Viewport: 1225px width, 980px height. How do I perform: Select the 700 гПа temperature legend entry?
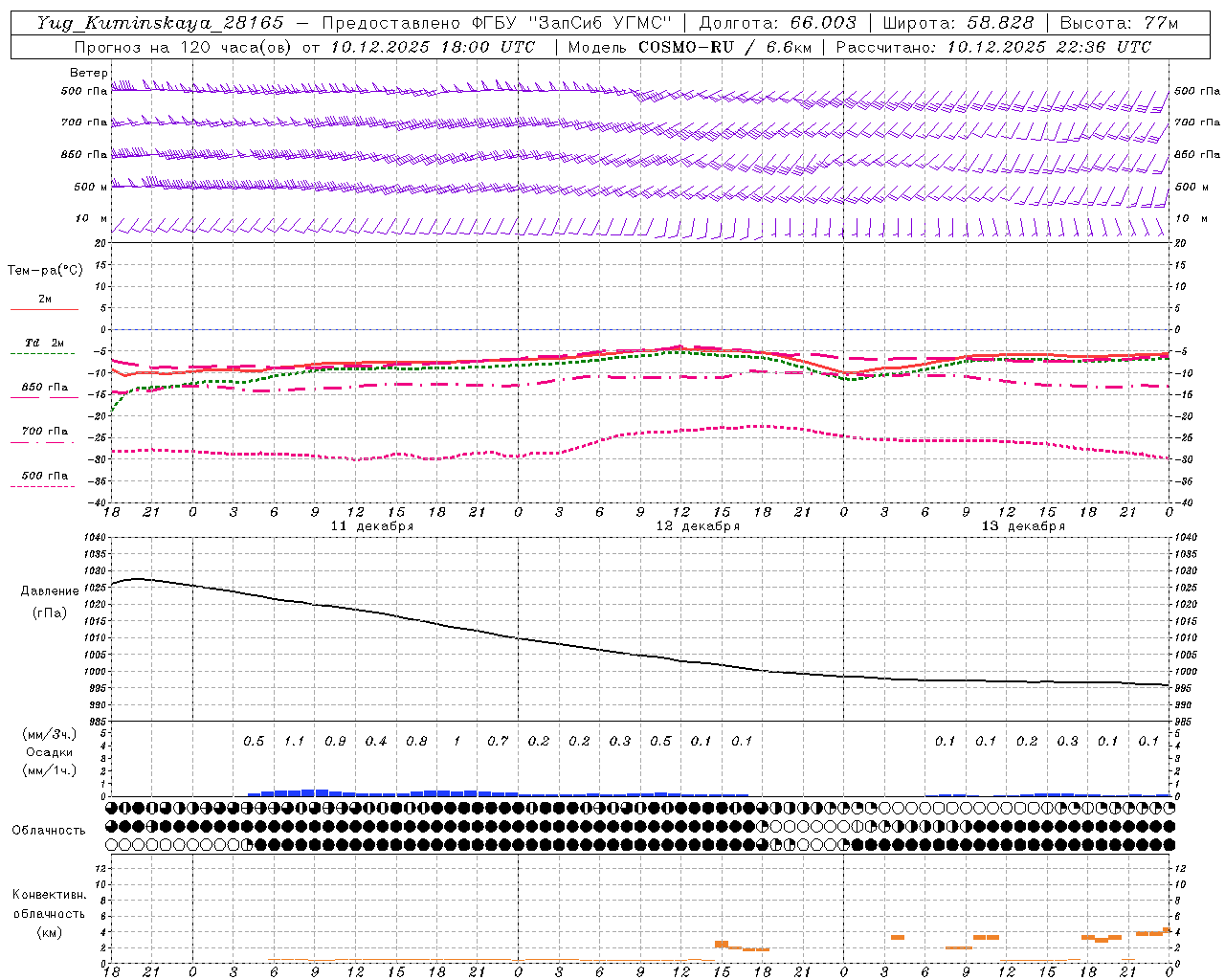45,432
